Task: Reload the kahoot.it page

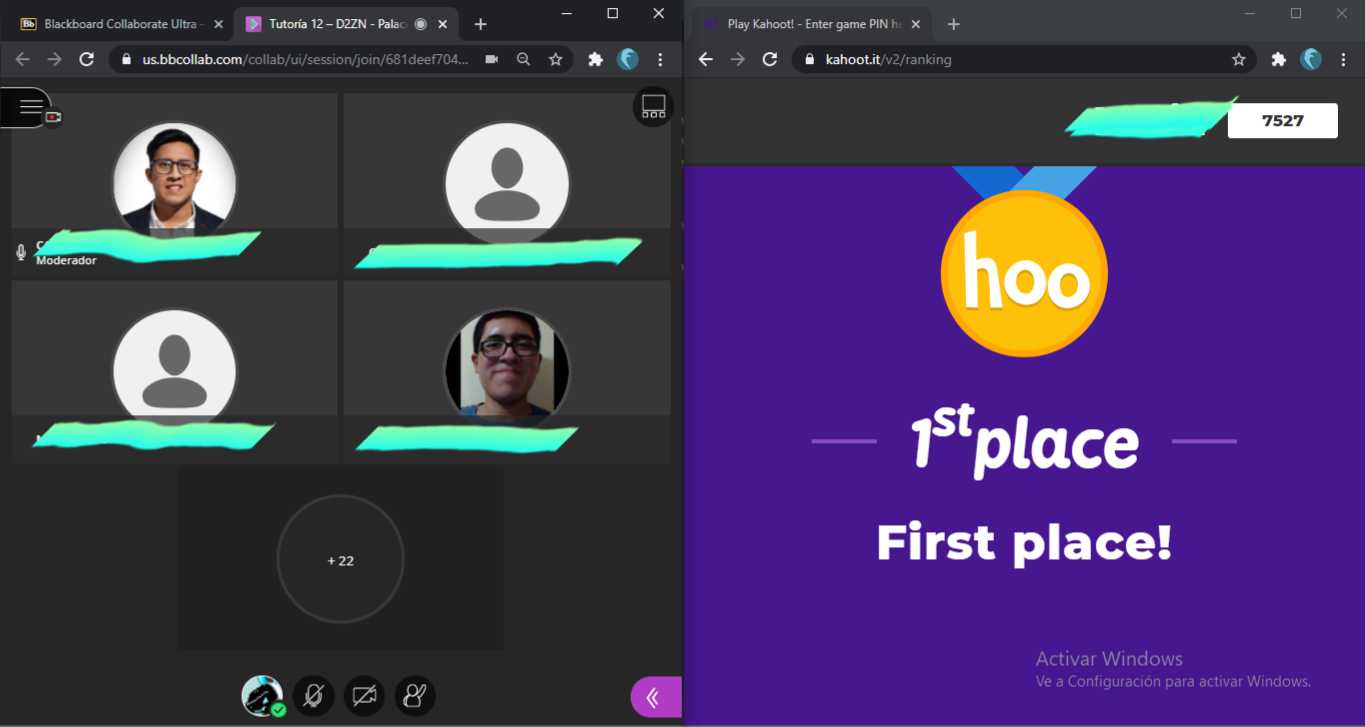Action: tap(769, 59)
